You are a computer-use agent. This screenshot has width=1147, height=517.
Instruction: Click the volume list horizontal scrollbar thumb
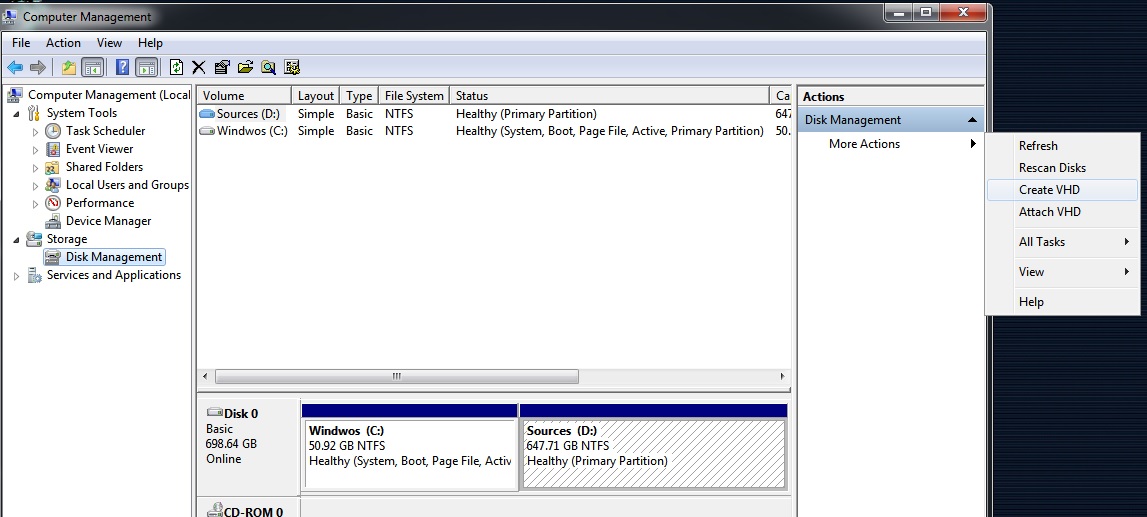[x=396, y=377]
